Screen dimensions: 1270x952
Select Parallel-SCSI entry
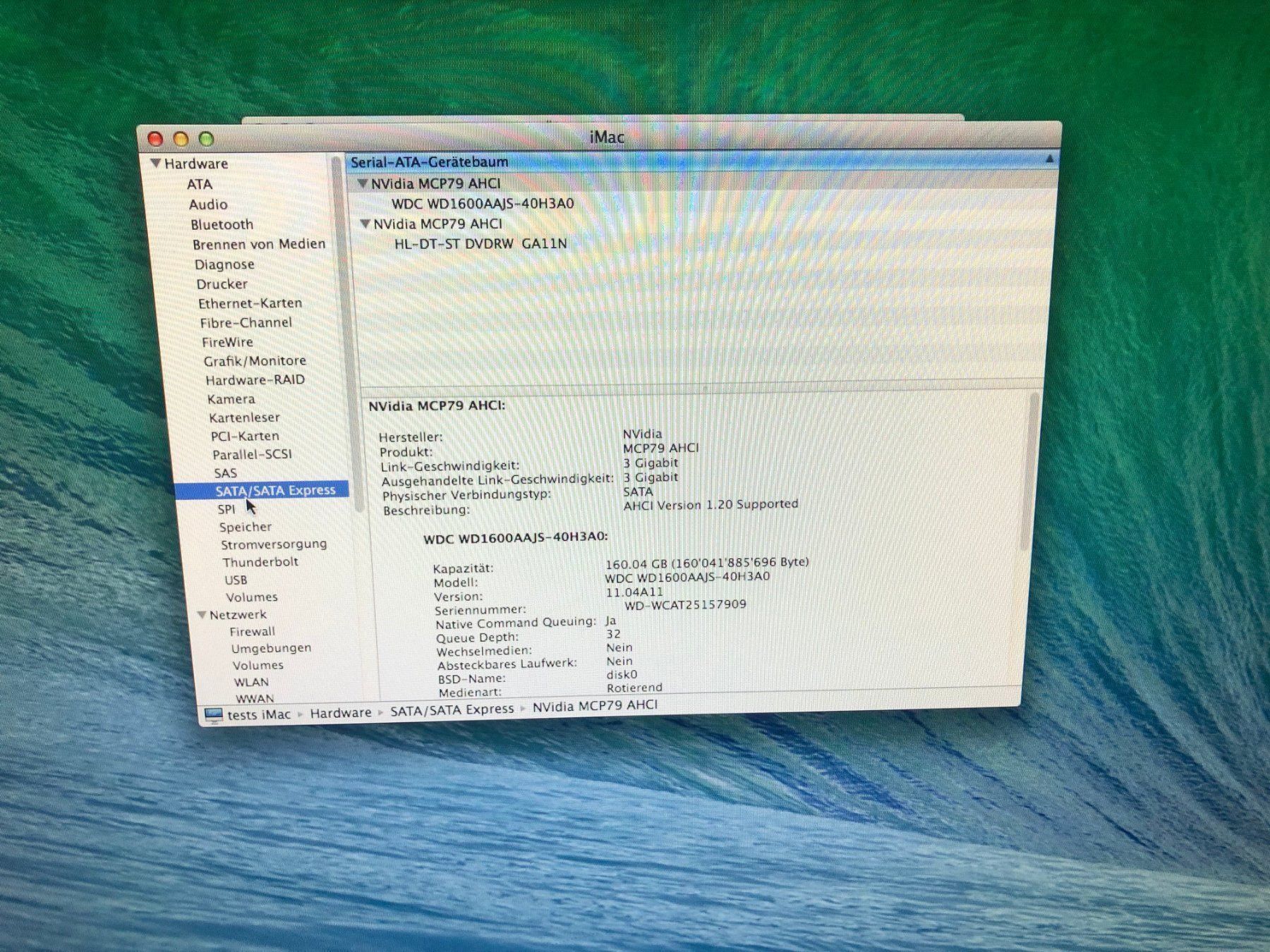point(252,454)
